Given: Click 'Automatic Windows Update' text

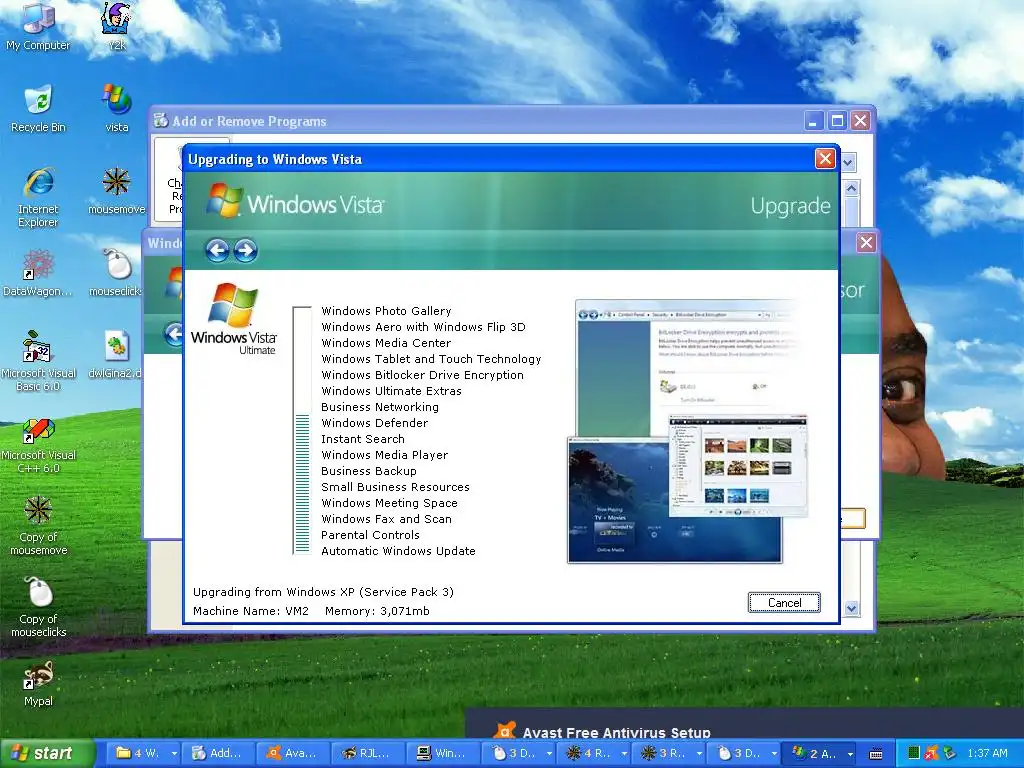Looking at the screenshot, I should 398,551.
